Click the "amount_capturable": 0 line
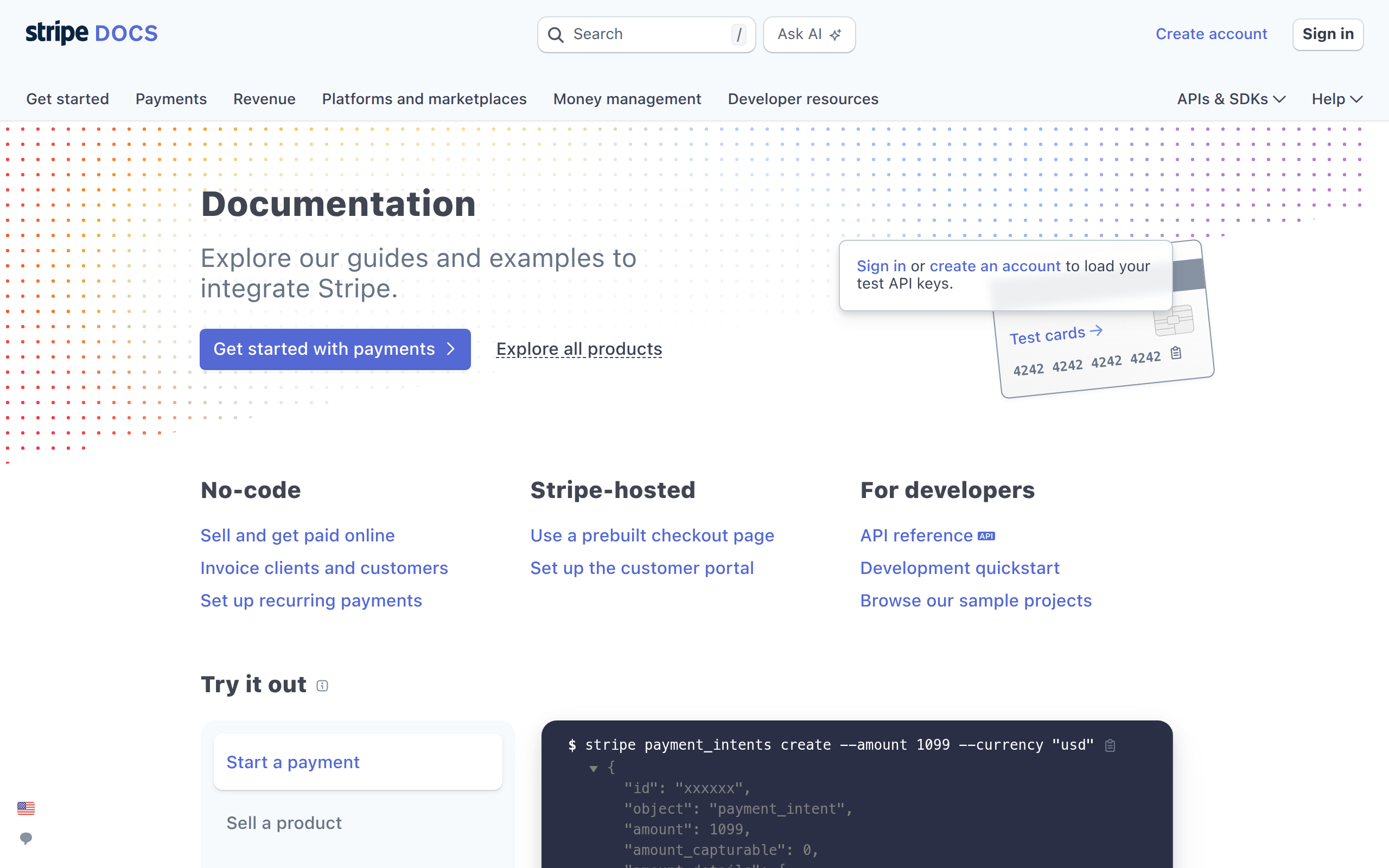 coord(722,850)
